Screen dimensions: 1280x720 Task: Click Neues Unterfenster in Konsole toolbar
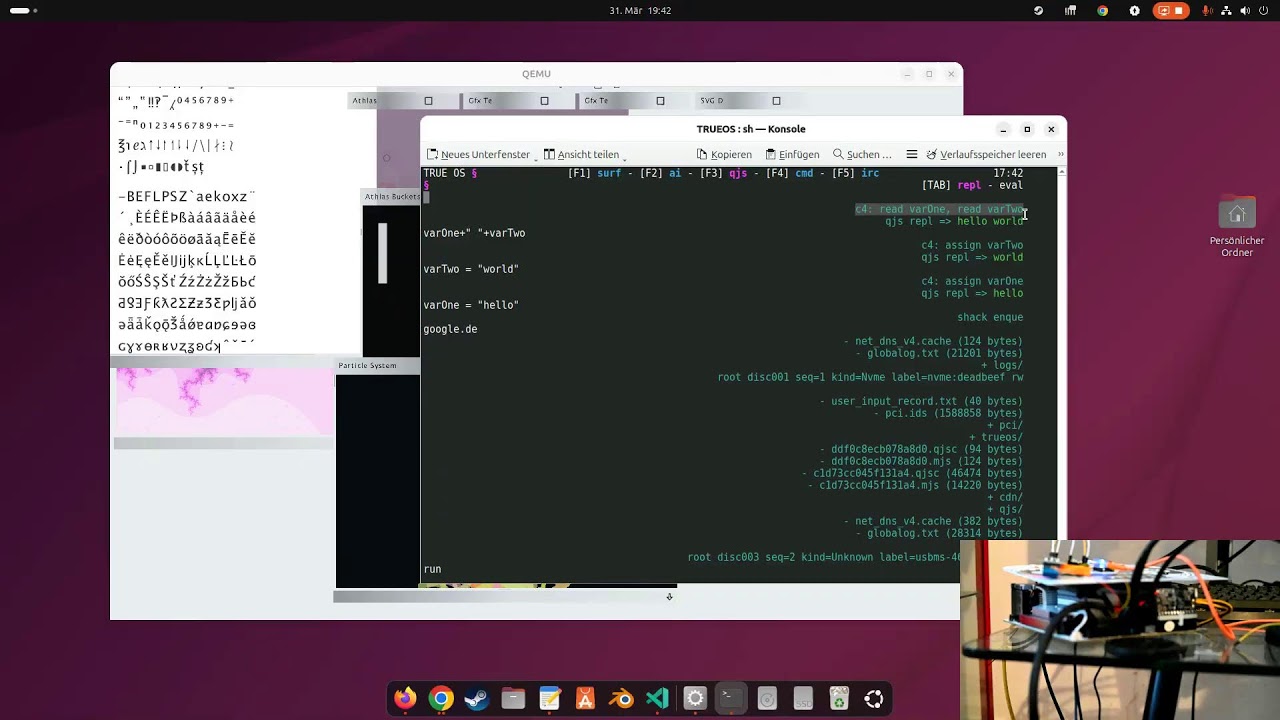click(478, 155)
